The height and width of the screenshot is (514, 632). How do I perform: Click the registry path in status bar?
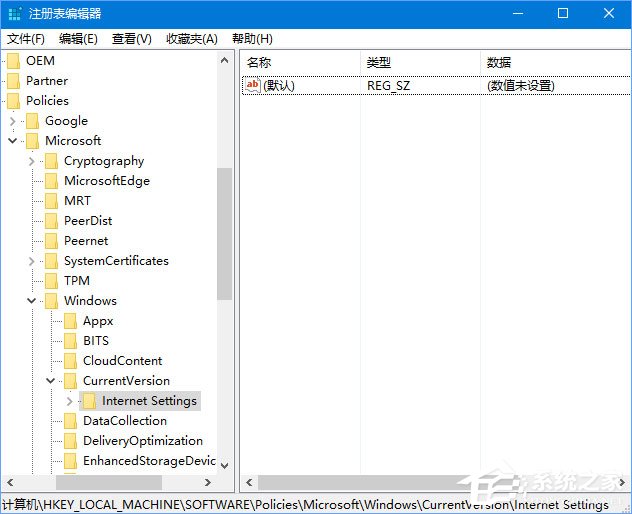[305, 504]
